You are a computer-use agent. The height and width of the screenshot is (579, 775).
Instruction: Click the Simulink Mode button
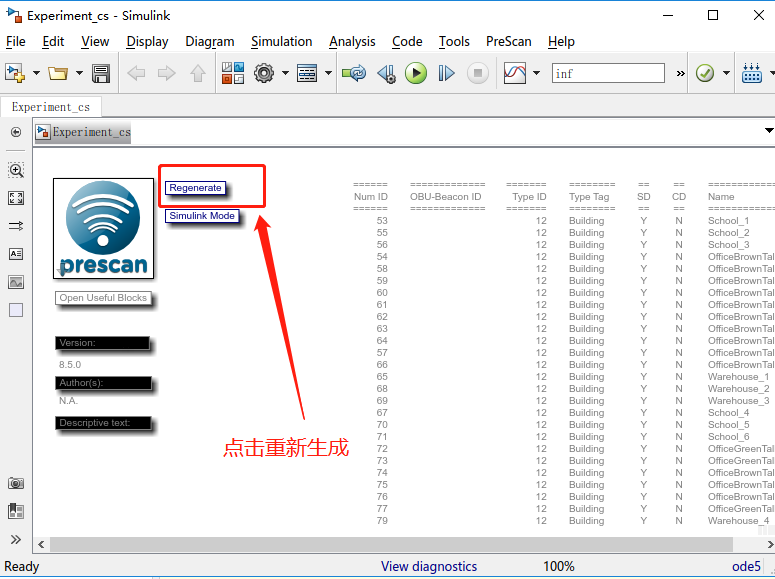(202, 216)
